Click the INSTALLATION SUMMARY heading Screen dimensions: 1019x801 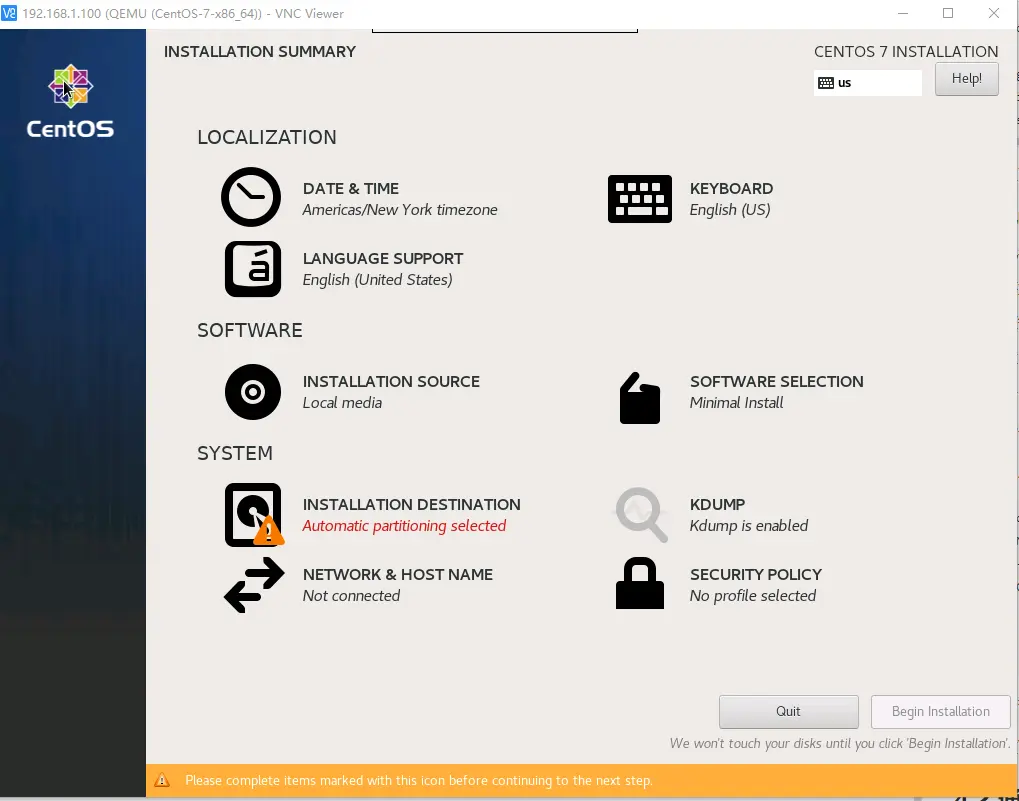click(260, 51)
